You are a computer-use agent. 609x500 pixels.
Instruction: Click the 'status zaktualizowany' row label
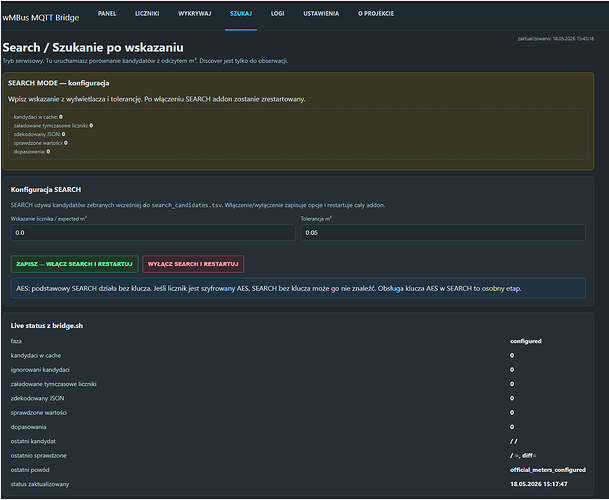[40, 484]
